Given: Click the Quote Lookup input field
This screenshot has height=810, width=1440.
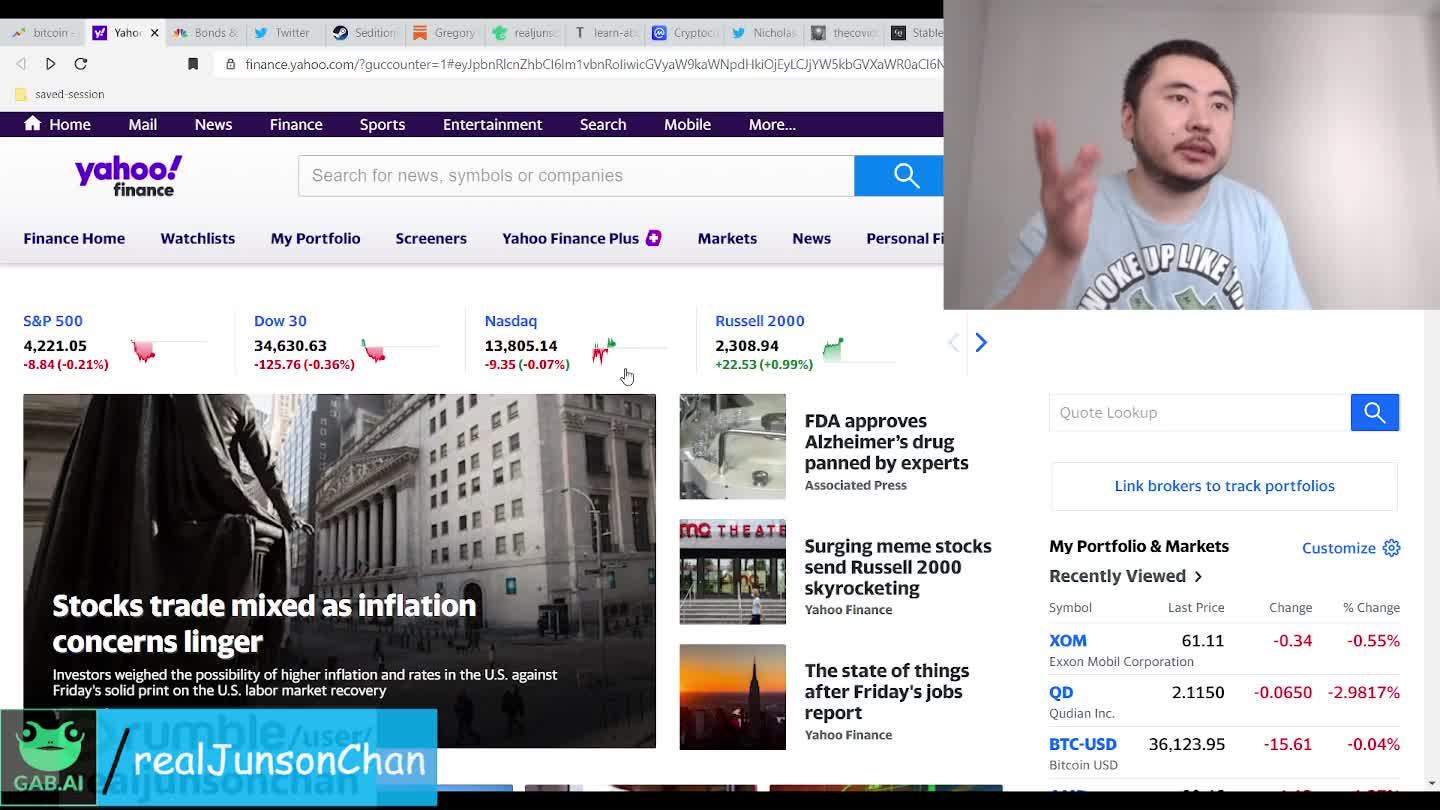Looking at the screenshot, I should [x=1200, y=412].
